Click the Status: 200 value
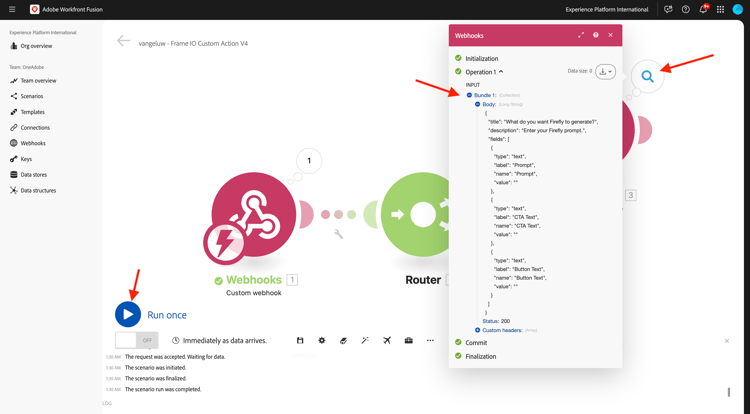Image resolution: width=750 pixels, height=414 pixels. click(496, 321)
